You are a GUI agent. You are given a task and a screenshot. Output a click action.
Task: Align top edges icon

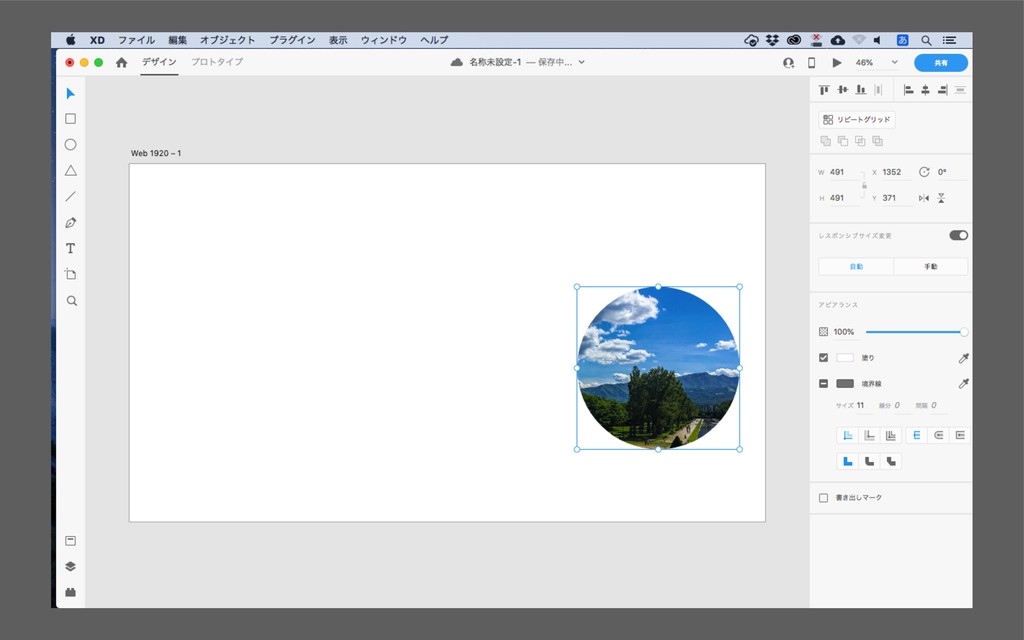point(824,90)
